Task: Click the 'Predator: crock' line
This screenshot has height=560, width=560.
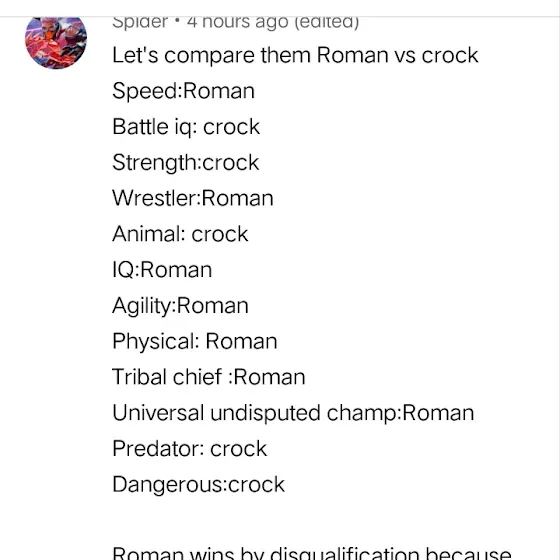Action: (x=190, y=449)
